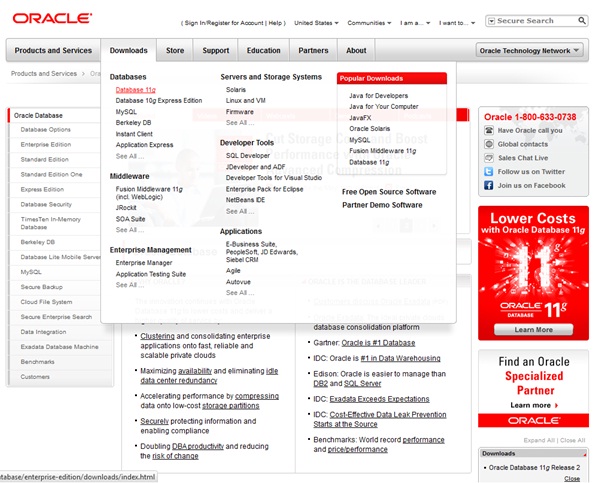Image resolution: width=602 pixels, height=483 pixels.
Task: Click Close All in the right panel
Action: [572, 440]
